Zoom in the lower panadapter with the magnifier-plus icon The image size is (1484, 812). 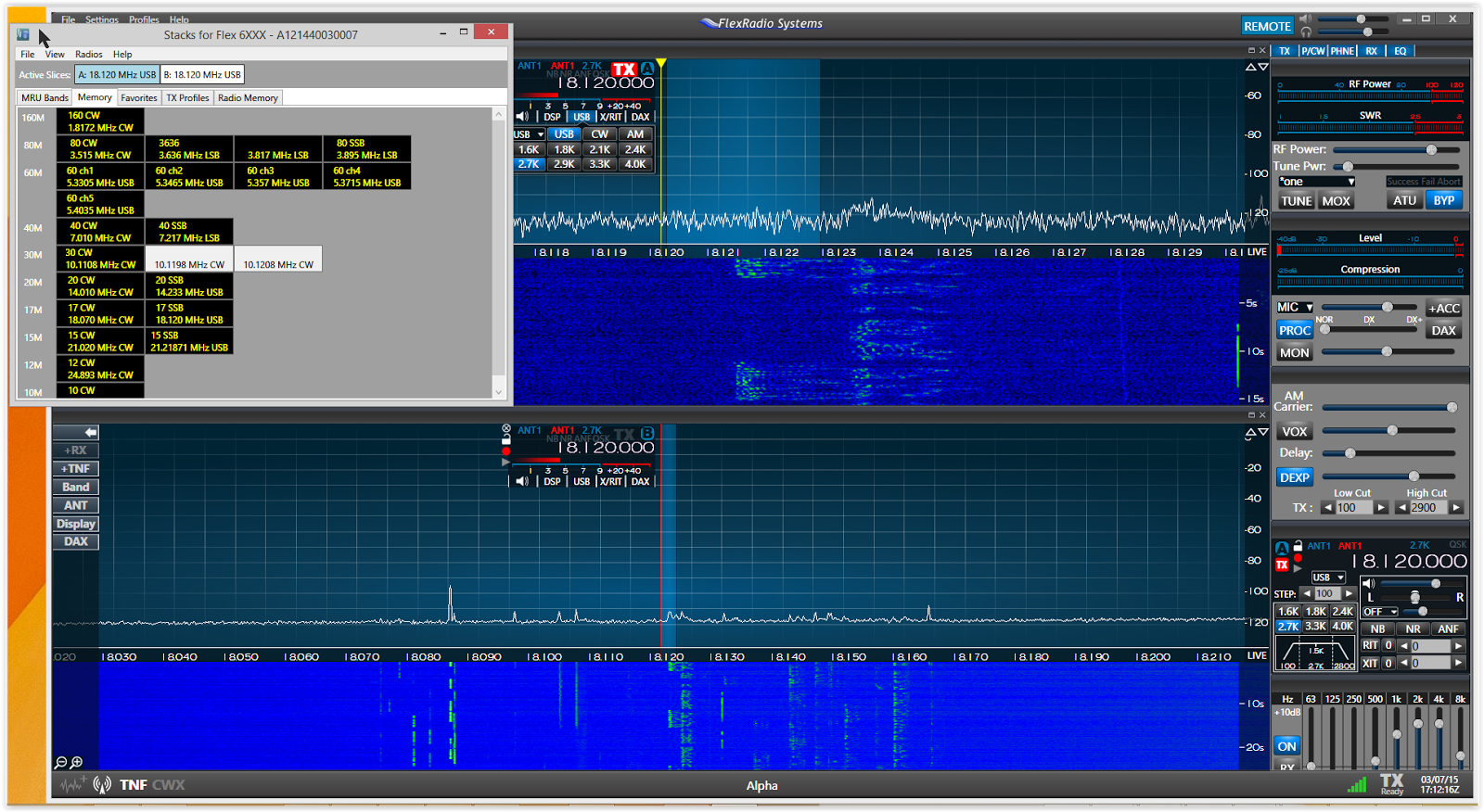click(x=76, y=762)
